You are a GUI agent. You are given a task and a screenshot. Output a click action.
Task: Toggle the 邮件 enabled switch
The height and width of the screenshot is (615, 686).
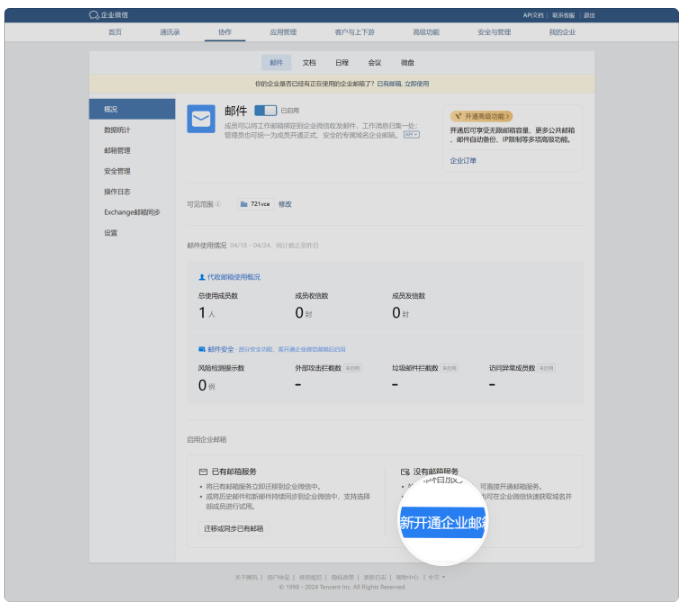pos(265,110)
